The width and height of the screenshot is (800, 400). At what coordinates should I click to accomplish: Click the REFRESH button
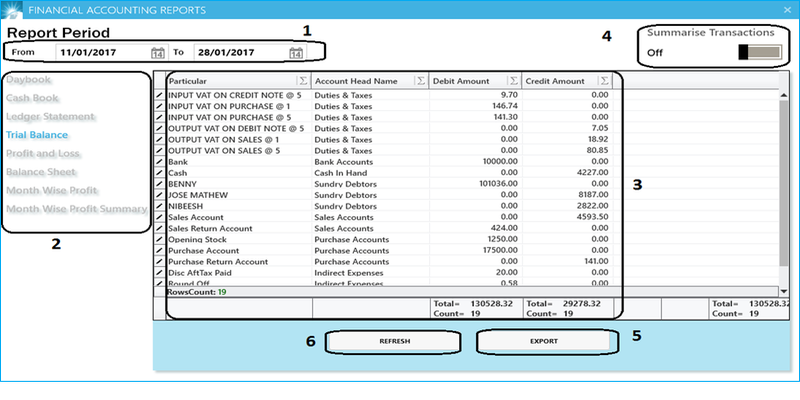coord(394,341)
